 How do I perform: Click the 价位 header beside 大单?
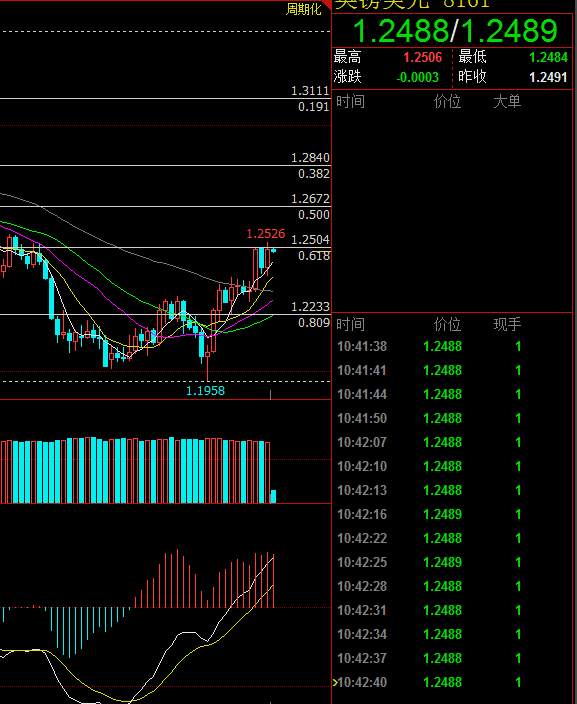(x=447, y=101)
